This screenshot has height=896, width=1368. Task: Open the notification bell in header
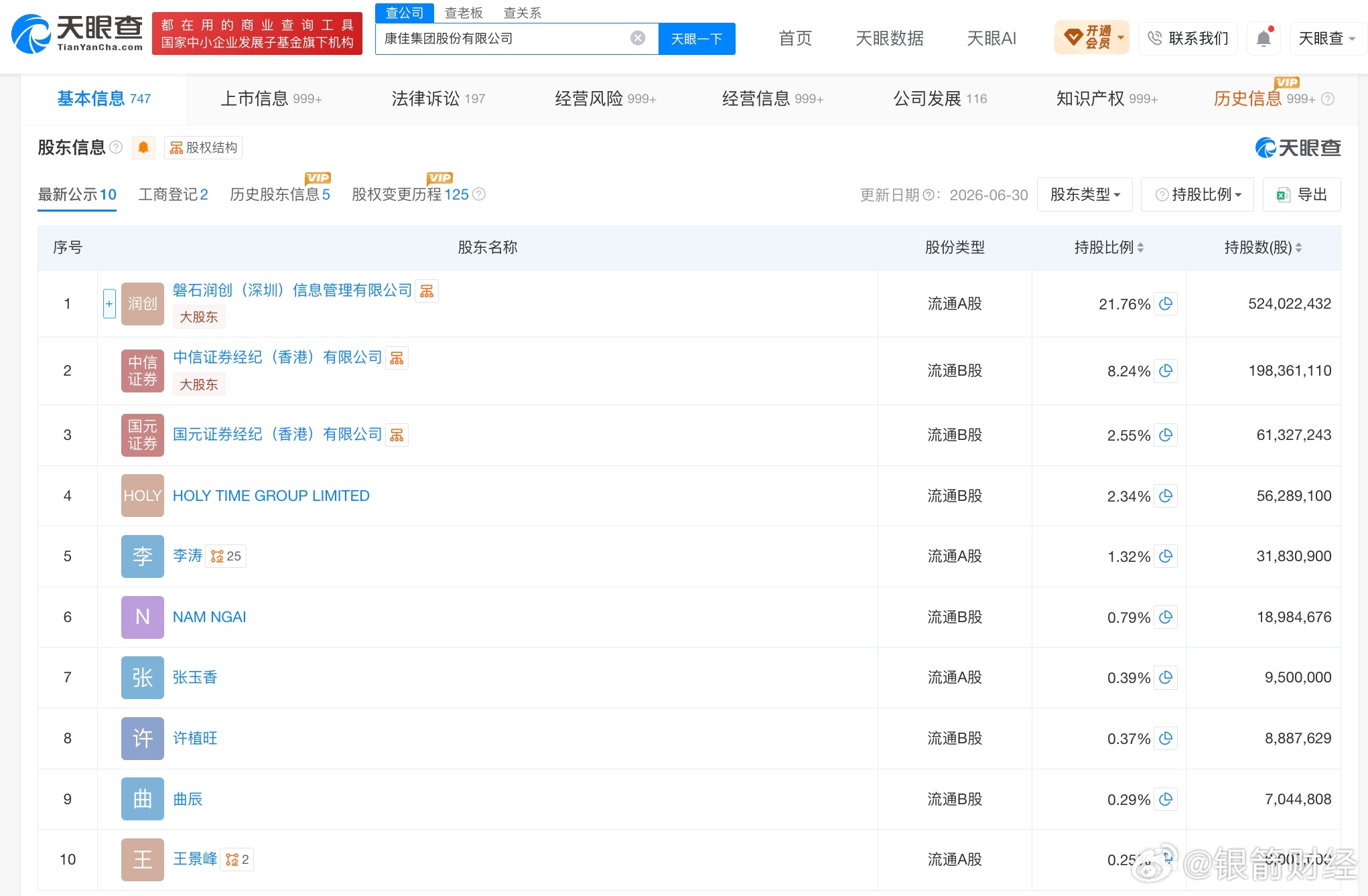pos(1263,38)
